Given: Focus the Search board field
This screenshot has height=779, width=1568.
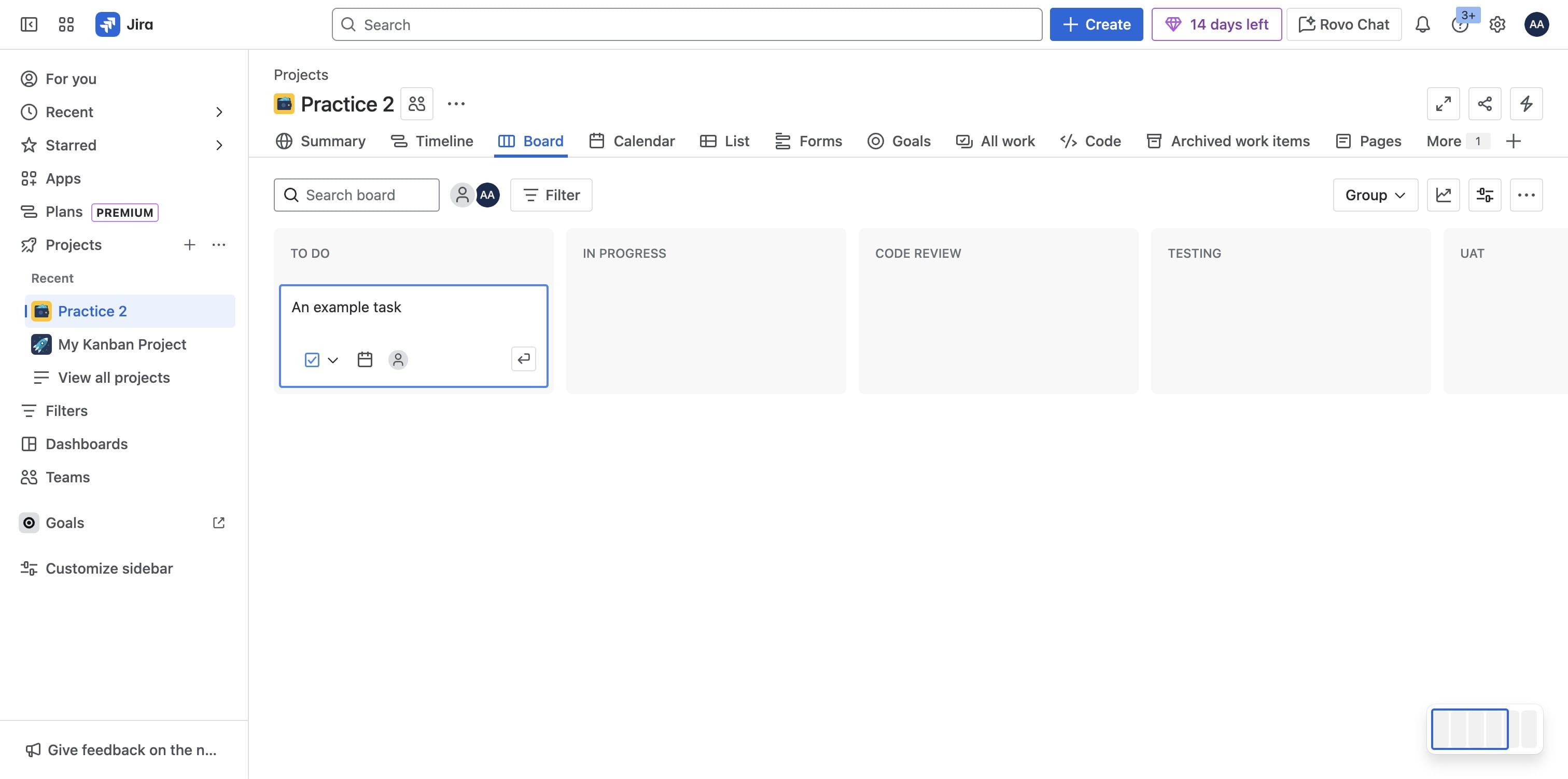Looking at the screenshot, I should coord(356,195).
